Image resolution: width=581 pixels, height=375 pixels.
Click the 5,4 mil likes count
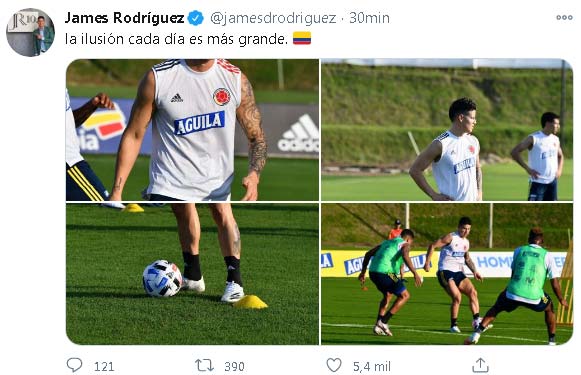pyautogui.click(x=372, y=367)
